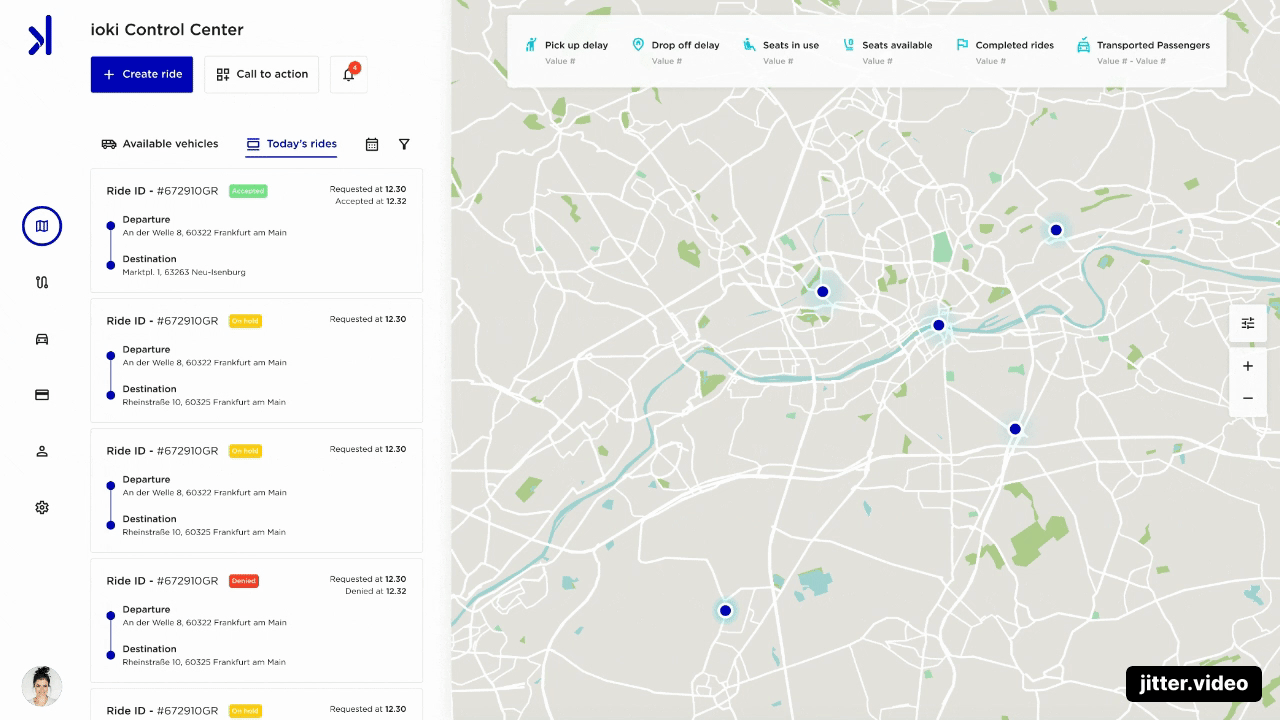1280x720 pixels.
Task: Click the Call to action button
Action: 262,74
